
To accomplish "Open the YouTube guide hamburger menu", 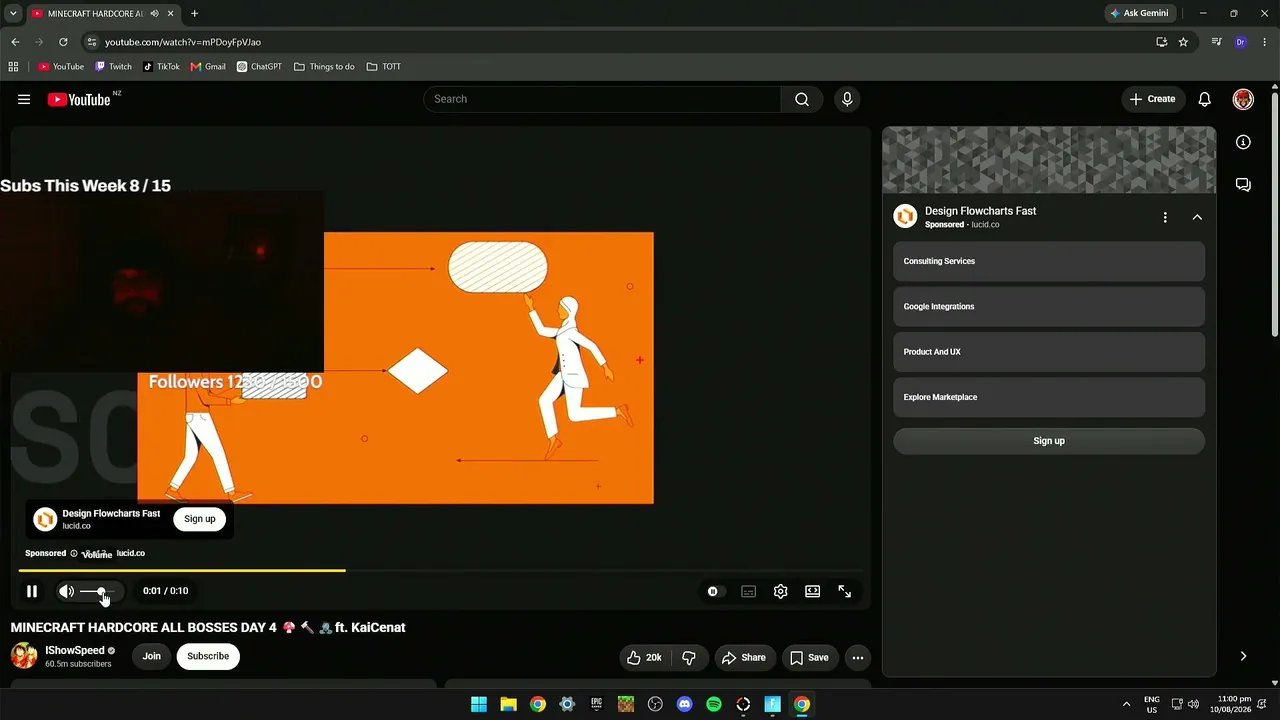I will [x=24, y=99].
